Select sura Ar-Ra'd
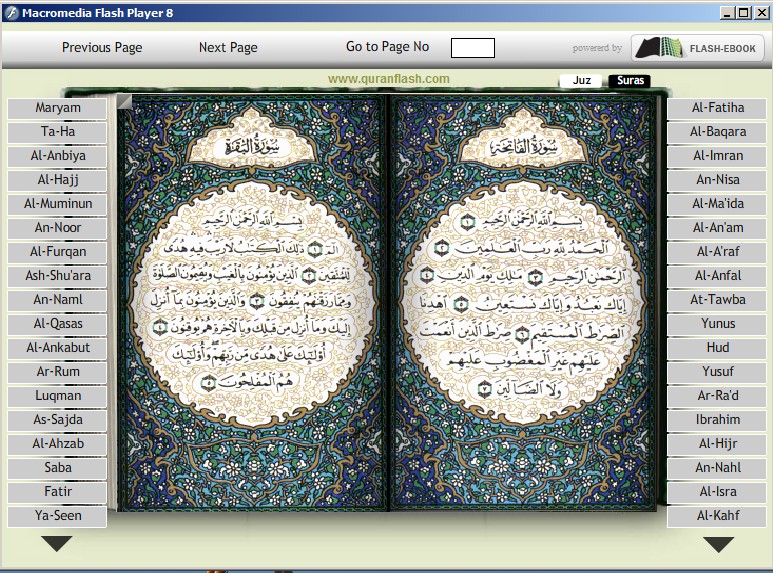 pyautogui.click(x=717, y=396)
